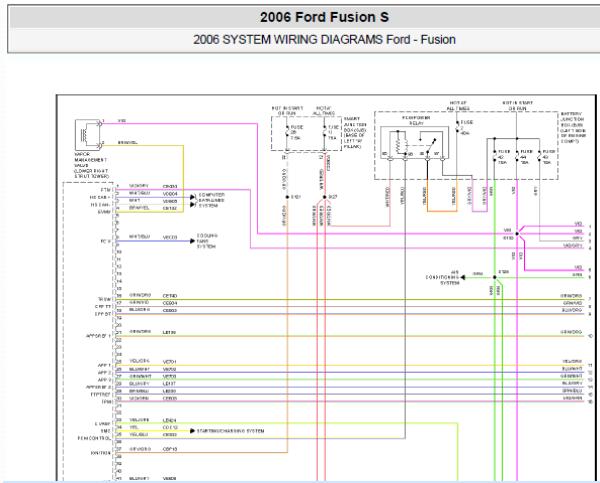
Task: Click the APP 2 pin label
Action: (x=104, y=372)
